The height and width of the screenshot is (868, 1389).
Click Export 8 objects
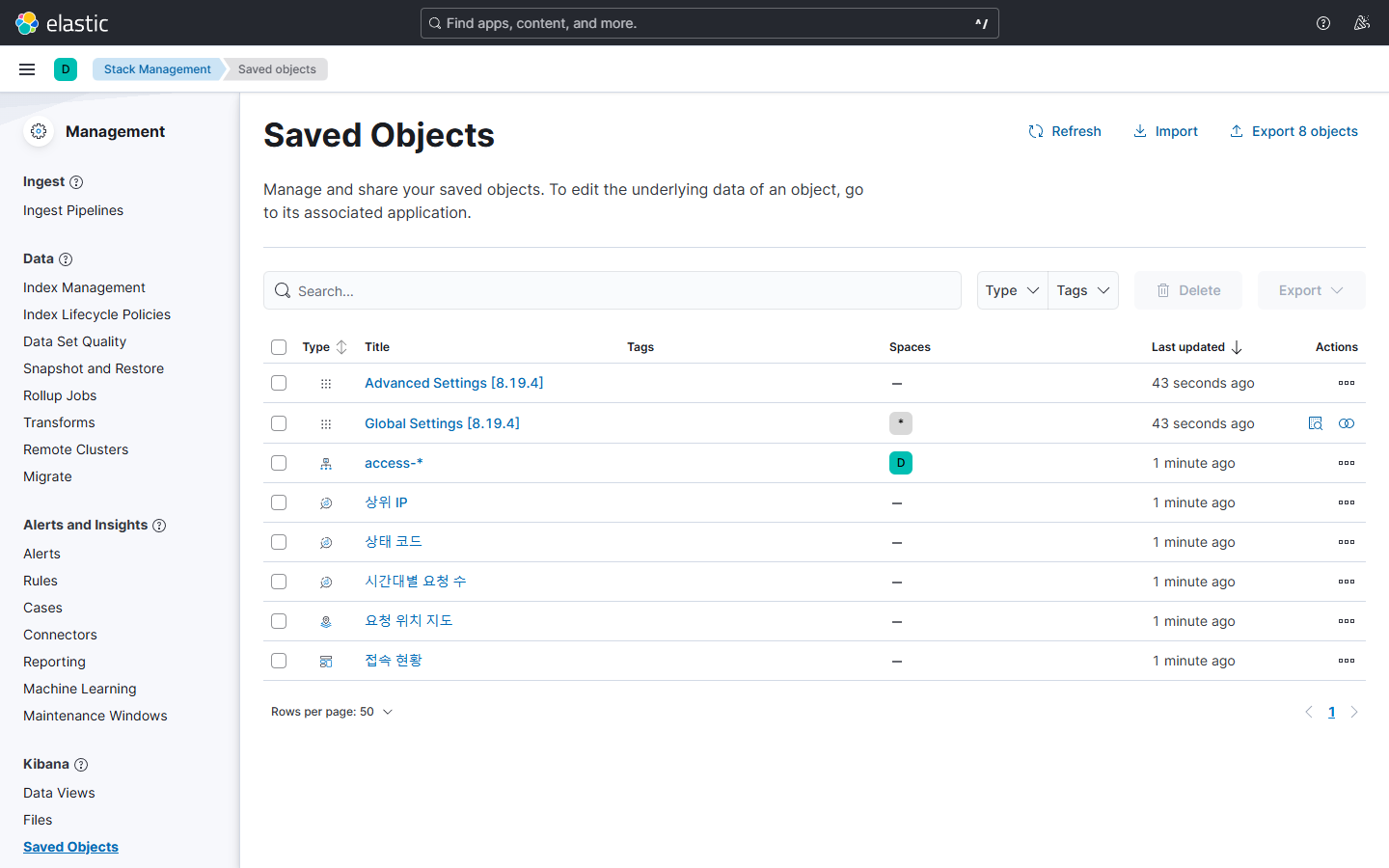click(x=1294, y=131)
